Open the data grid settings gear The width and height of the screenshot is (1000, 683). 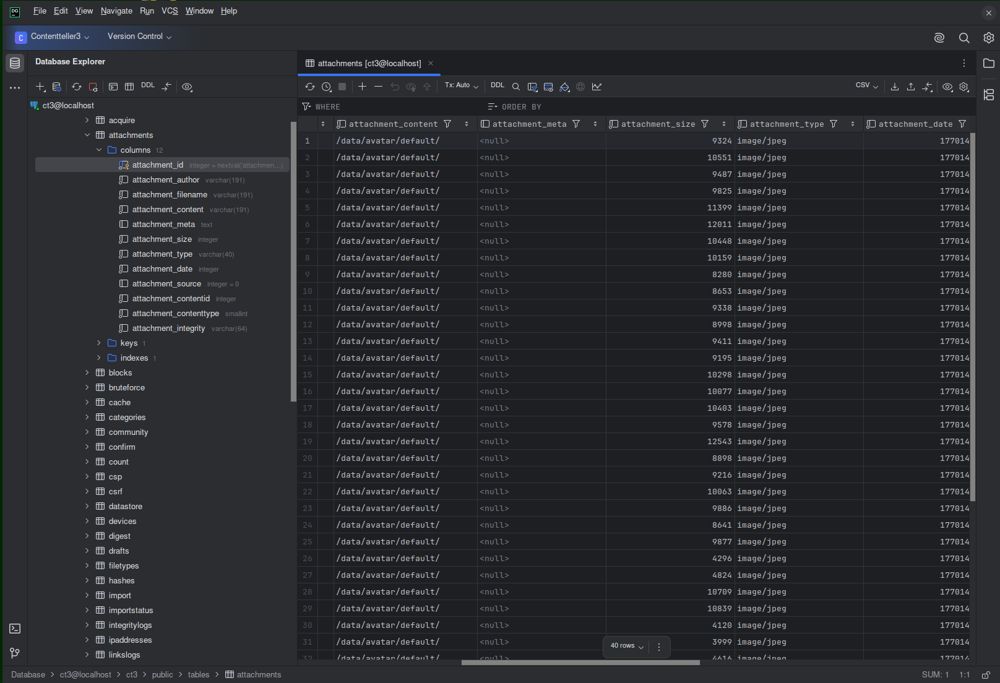coord(964,87)
